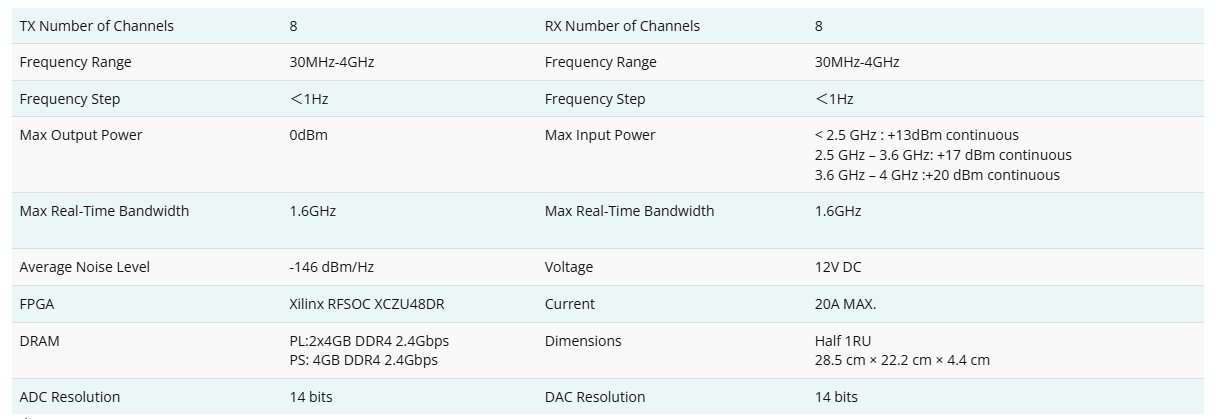Click the TX Number of Channels label
Viewport: 1220px width, 419px height.
(97, 26)
